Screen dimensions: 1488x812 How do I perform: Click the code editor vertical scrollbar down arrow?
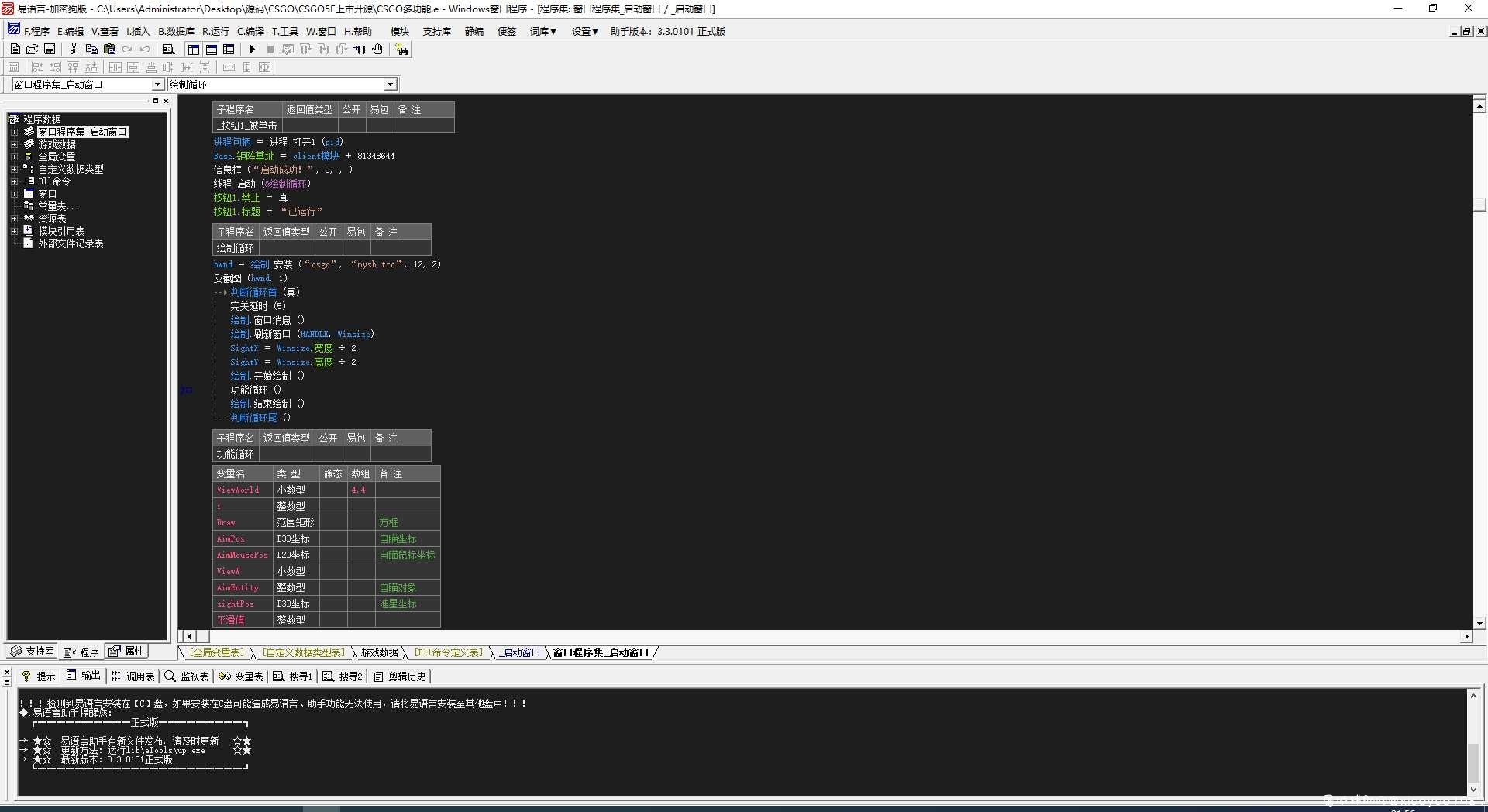pyautogui.click(x=1479, y=623)
